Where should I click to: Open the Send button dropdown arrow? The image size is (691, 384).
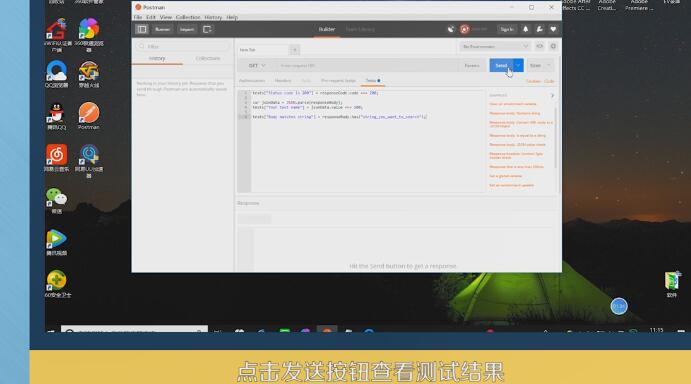(518, 66)
